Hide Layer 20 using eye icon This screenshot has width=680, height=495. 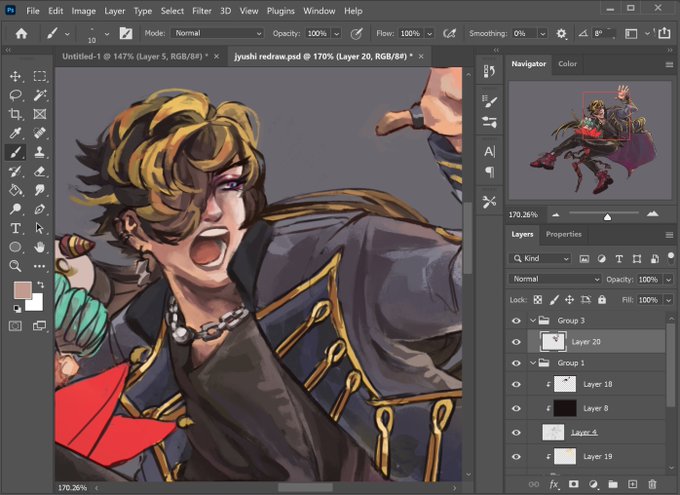click(516, 342)
